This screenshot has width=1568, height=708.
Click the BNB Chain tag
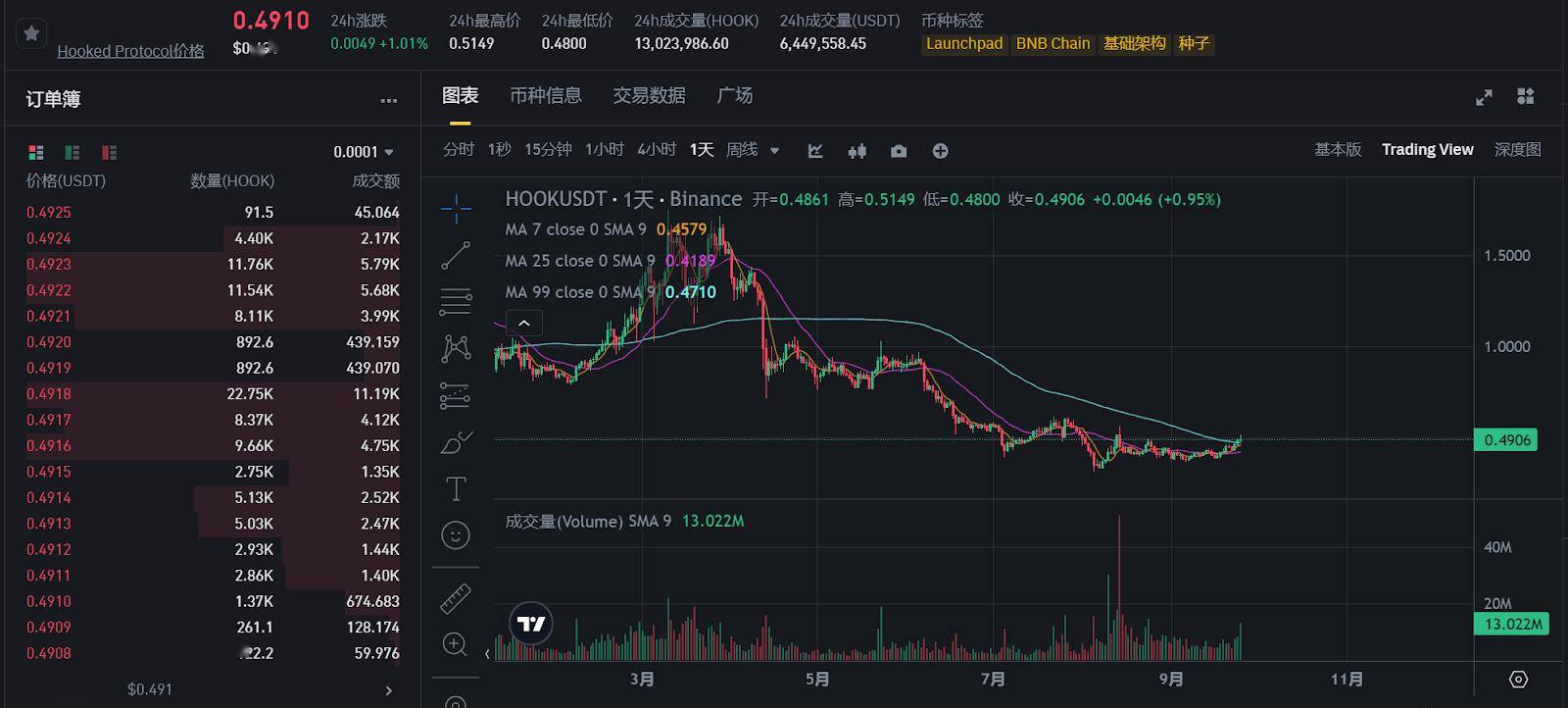click(x=1053, y=44)
